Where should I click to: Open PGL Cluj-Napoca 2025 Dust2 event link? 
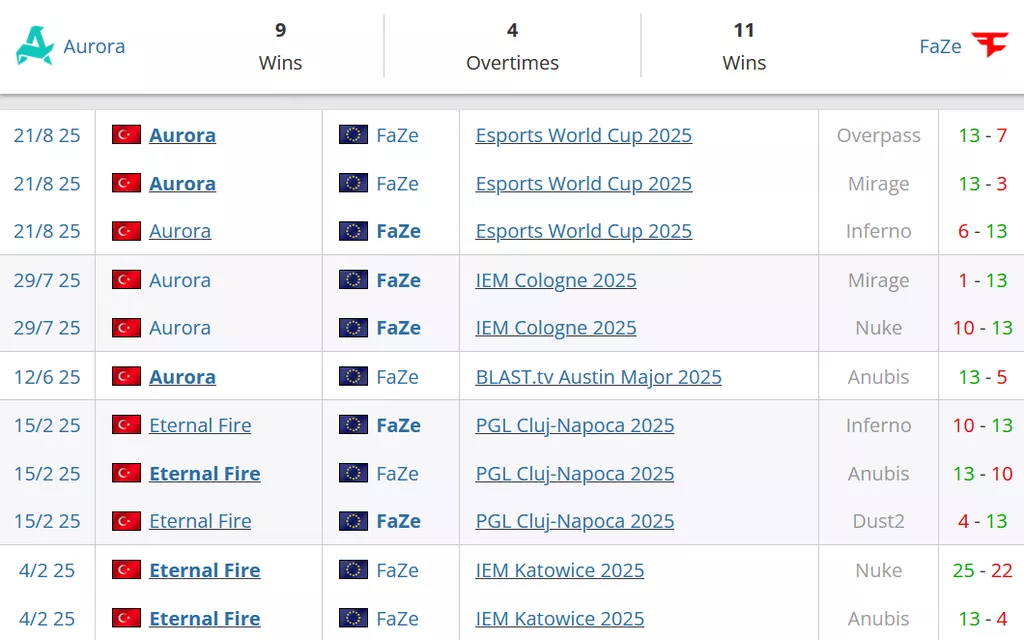(x=574, y=521)
